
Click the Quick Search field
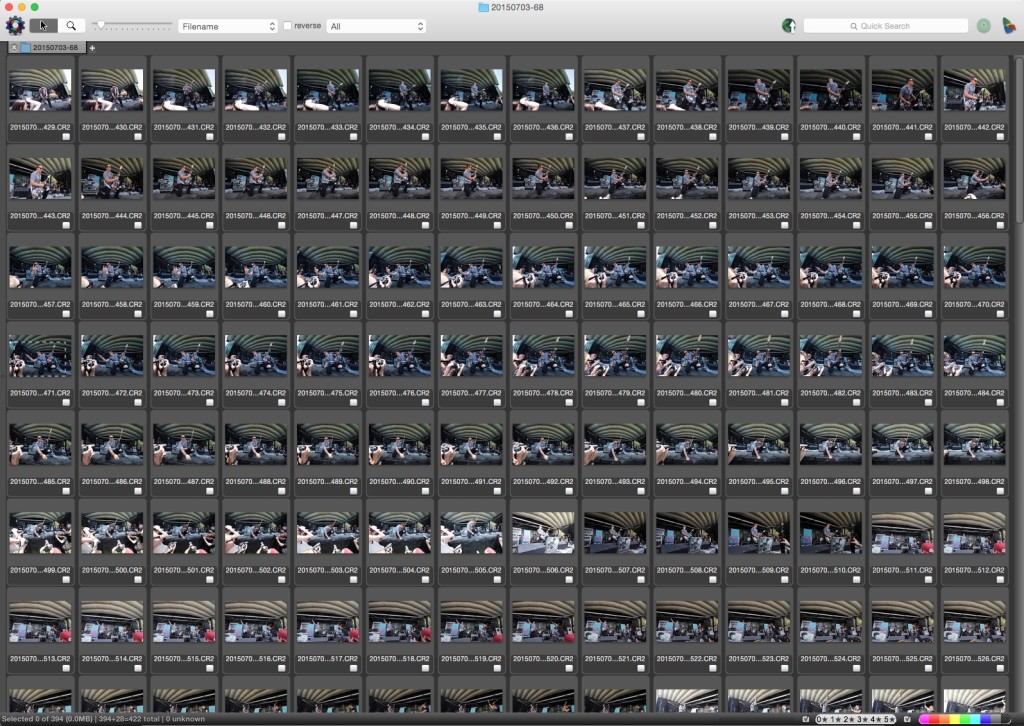(886, 25)
